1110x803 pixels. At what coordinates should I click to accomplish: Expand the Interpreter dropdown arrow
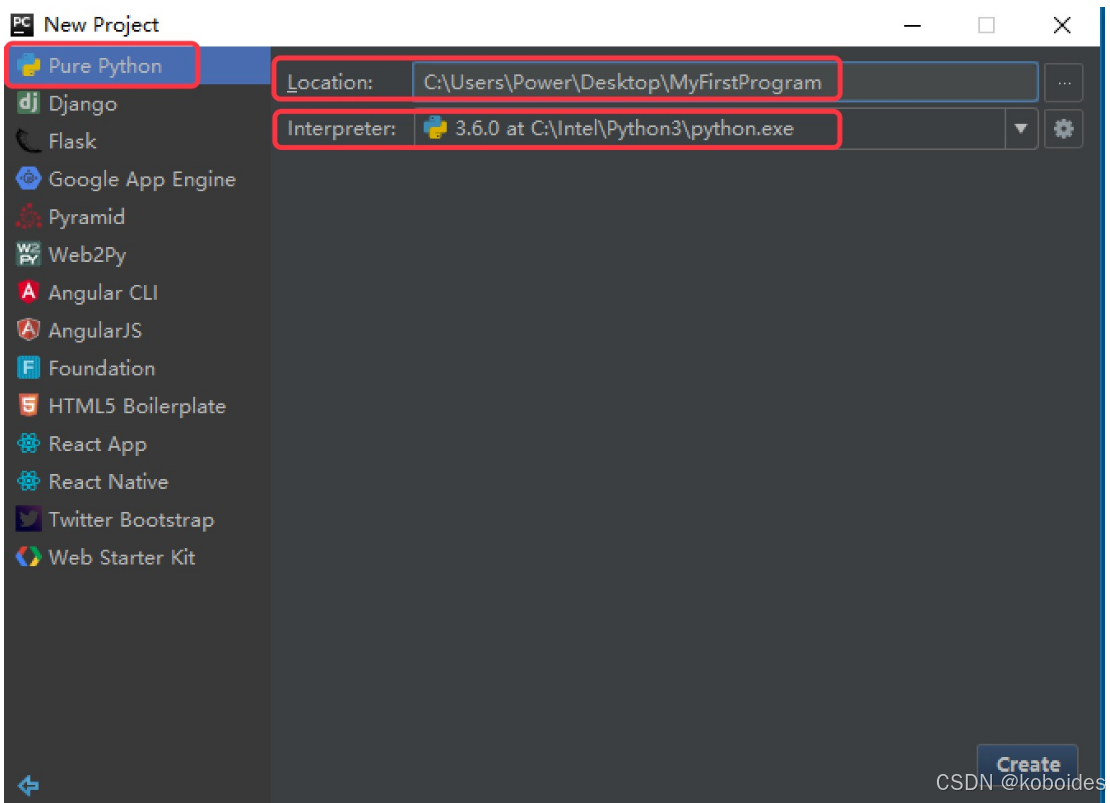pyautogui.click(x=1021, y=129)
